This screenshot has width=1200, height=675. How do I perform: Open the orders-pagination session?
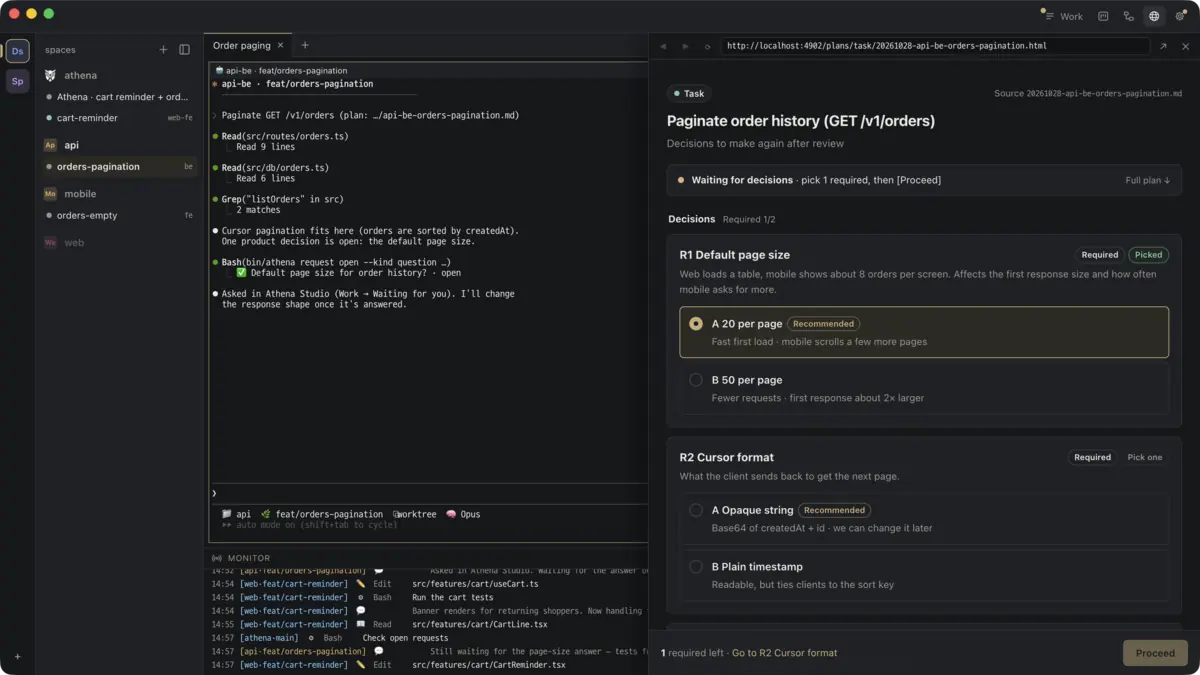point(119,167)
